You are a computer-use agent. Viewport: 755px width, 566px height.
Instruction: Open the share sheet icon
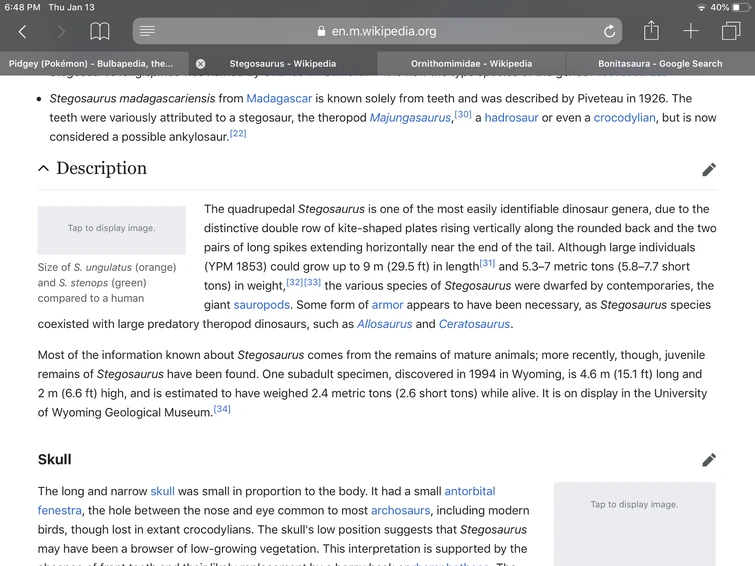point(651,30)
